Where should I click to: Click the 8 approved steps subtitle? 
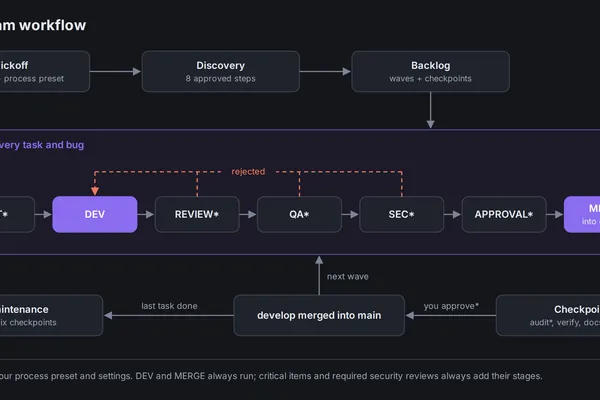click(220, 78)
